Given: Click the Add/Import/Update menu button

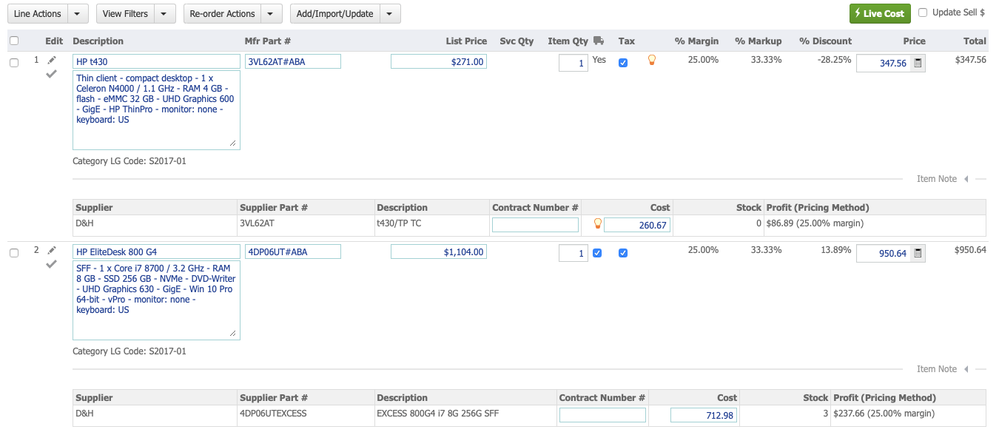Looking at the screenshot, I should (335, 14).
